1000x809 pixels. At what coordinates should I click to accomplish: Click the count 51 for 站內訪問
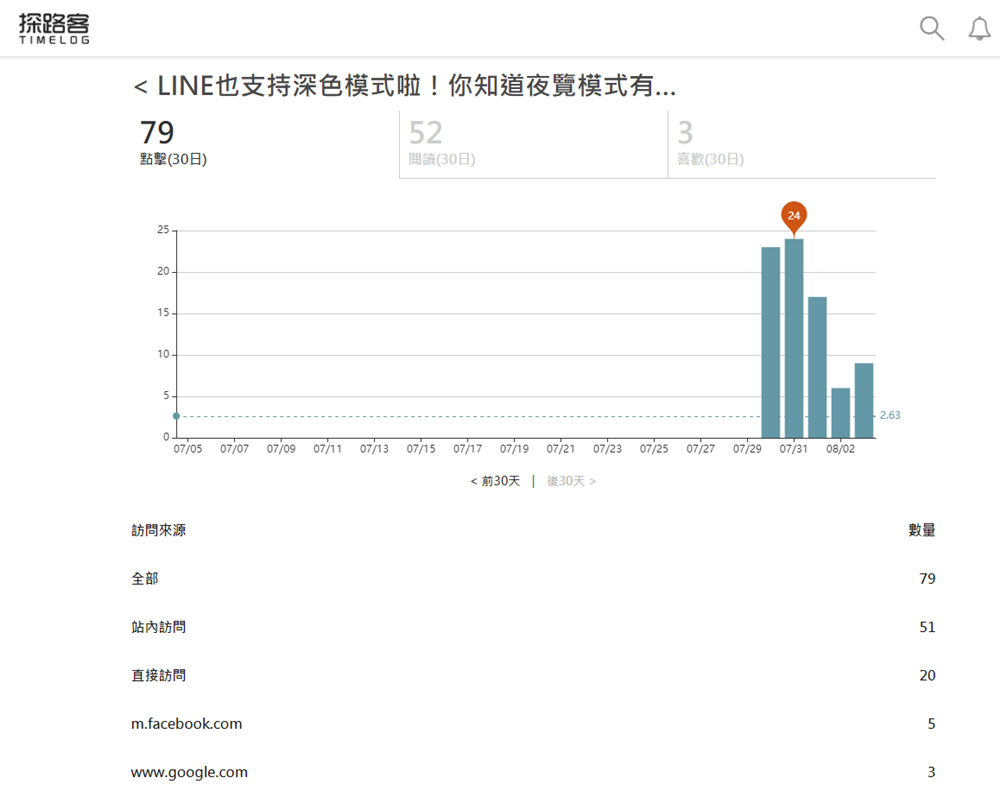tap(927, 627)
